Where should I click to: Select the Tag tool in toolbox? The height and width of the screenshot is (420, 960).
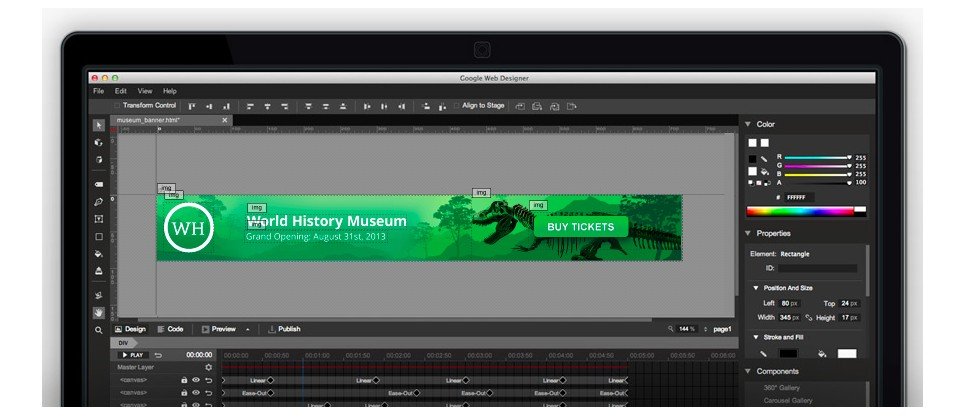tap(98, 185)
